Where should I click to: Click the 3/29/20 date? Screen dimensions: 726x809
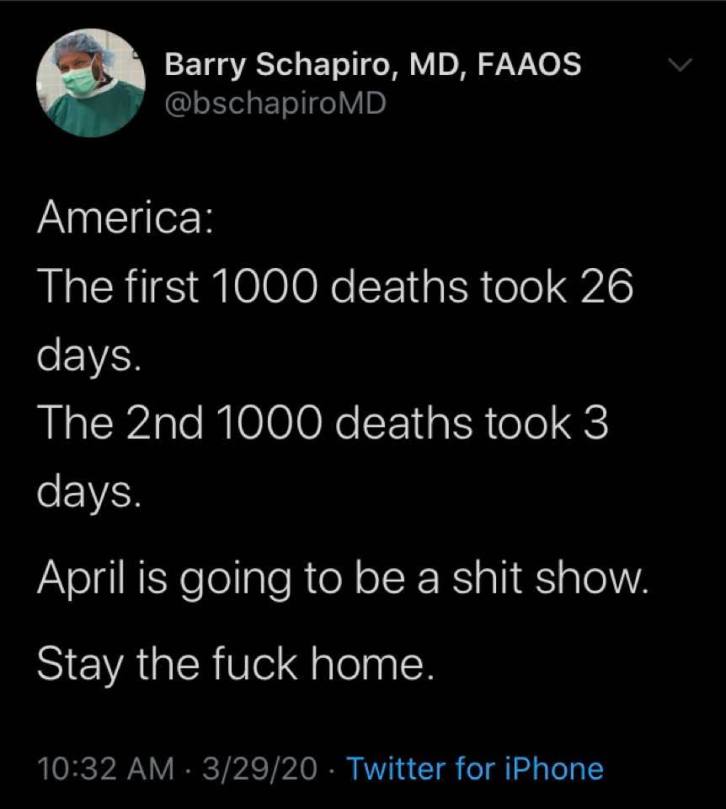(260, 769)
